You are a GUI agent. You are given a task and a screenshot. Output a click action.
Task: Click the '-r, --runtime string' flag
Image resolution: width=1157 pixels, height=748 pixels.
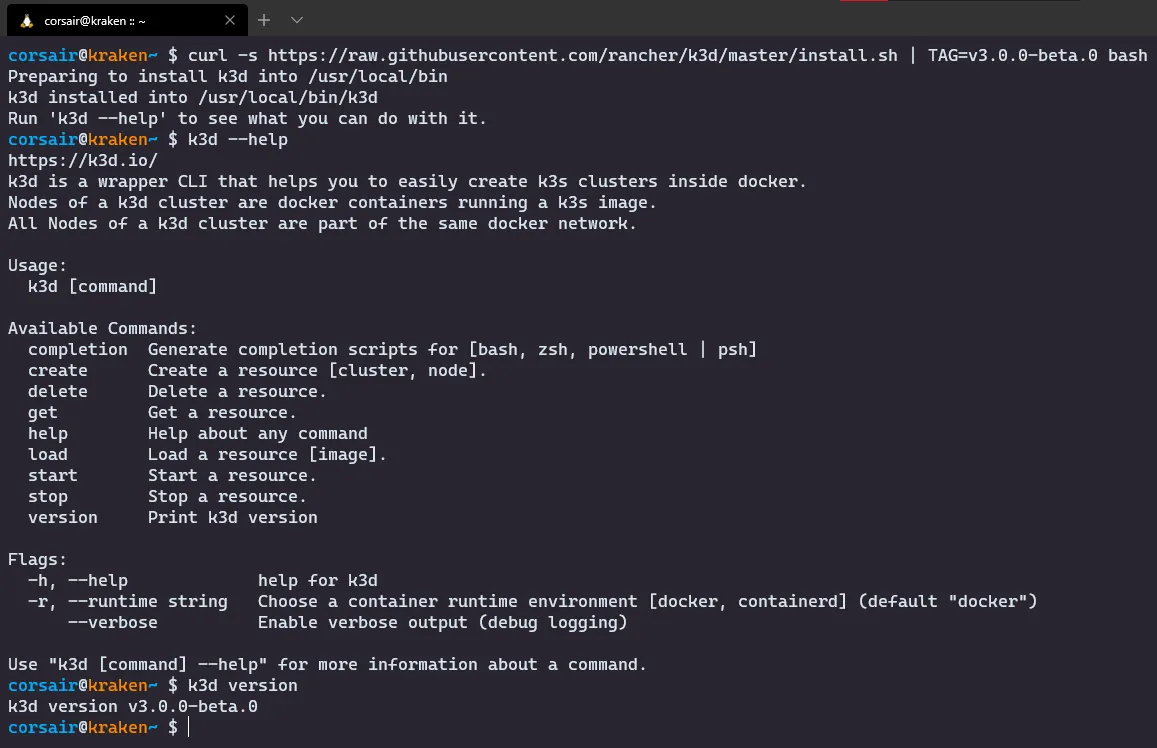coord(128,601)
